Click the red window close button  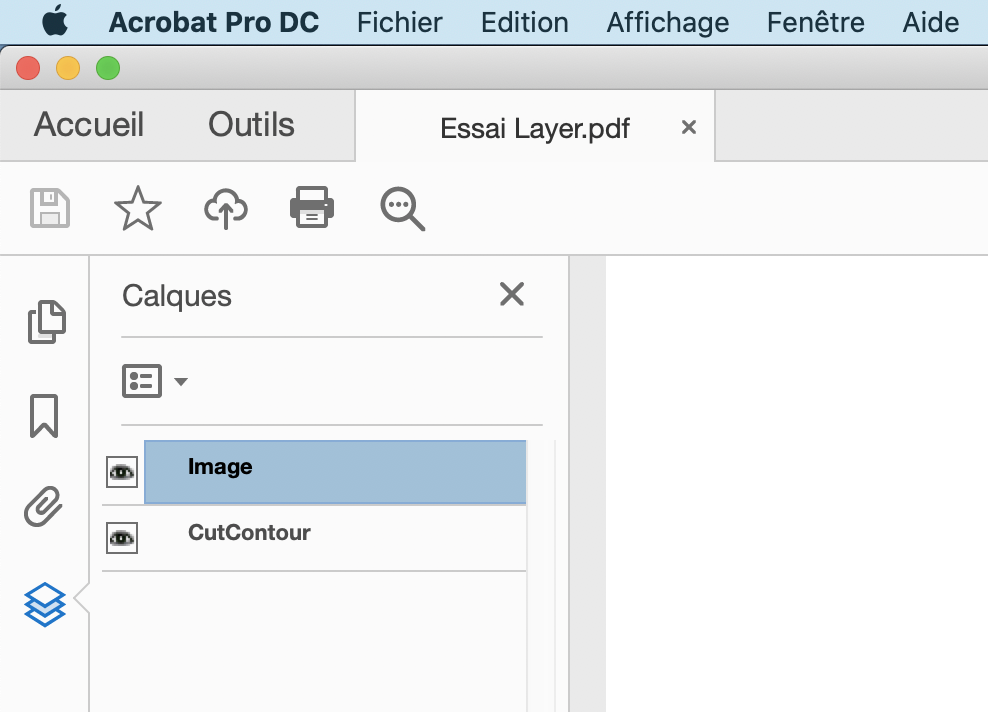point(28,68)
